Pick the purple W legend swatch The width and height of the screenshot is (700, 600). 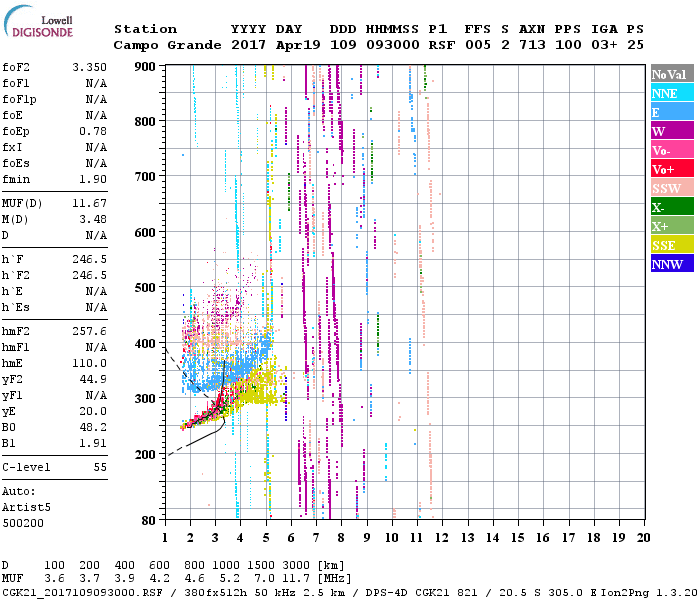tap(670, 131)
